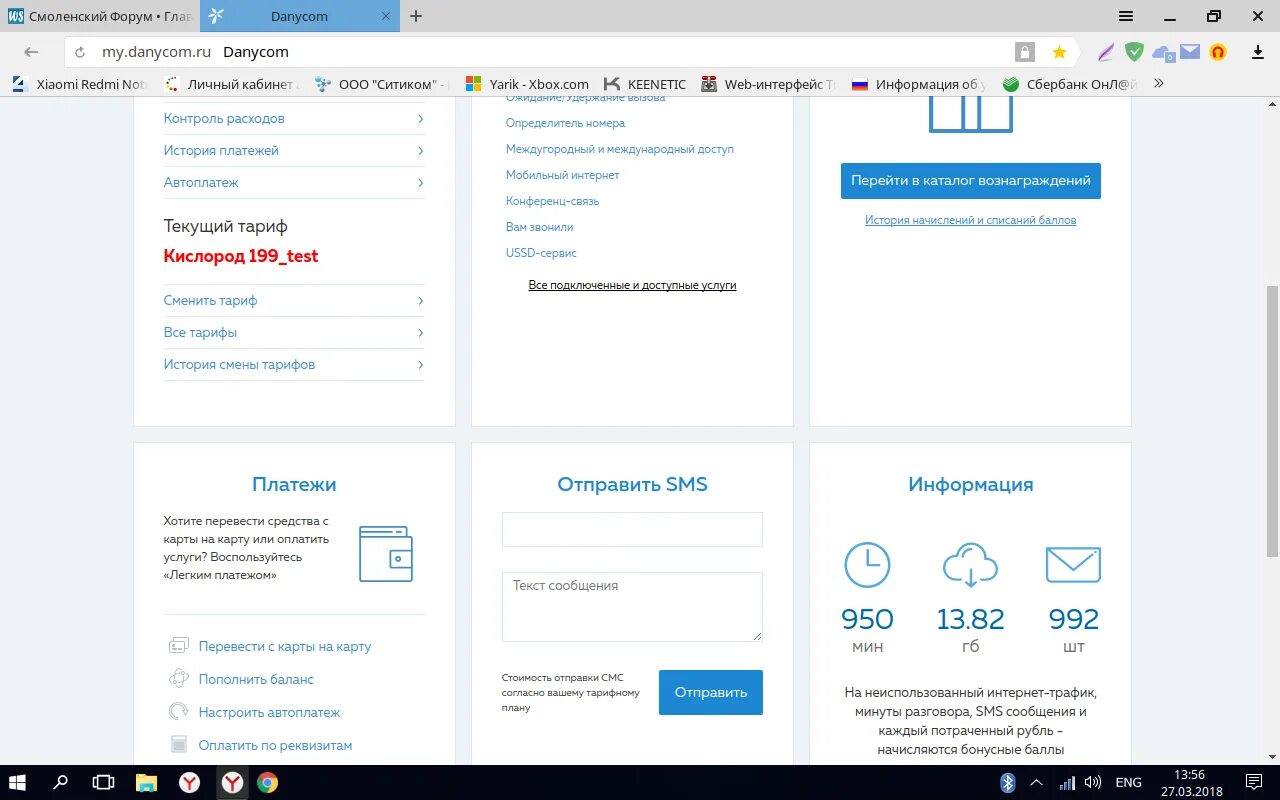
Task: Click the Текст сообщения text area
Action: 632,606
